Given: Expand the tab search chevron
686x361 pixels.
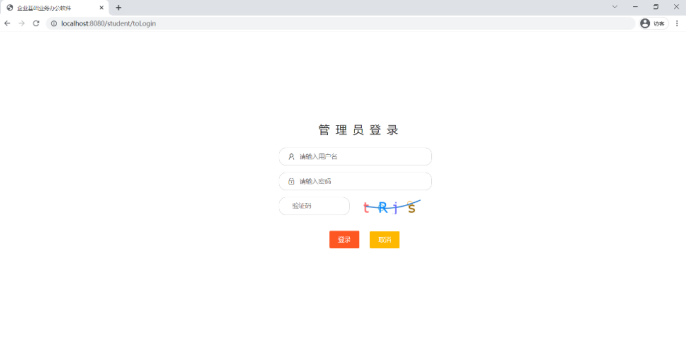Looking at the screenshot, I should [x=615, y=7].
